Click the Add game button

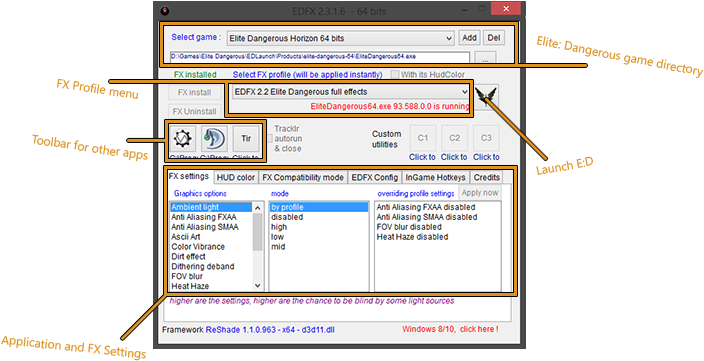(x=469, y=38)
